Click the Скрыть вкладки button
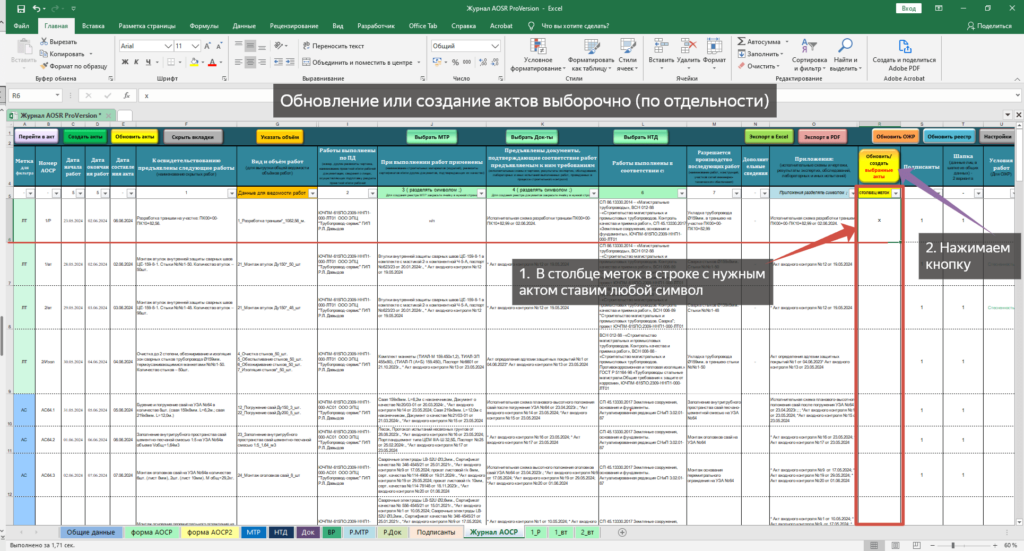 (192, 137)
